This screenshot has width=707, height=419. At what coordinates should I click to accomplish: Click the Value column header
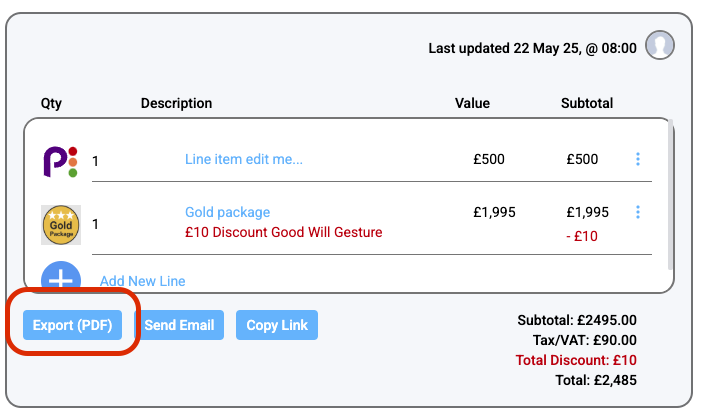pyautogui.click(x=472, y=103)
